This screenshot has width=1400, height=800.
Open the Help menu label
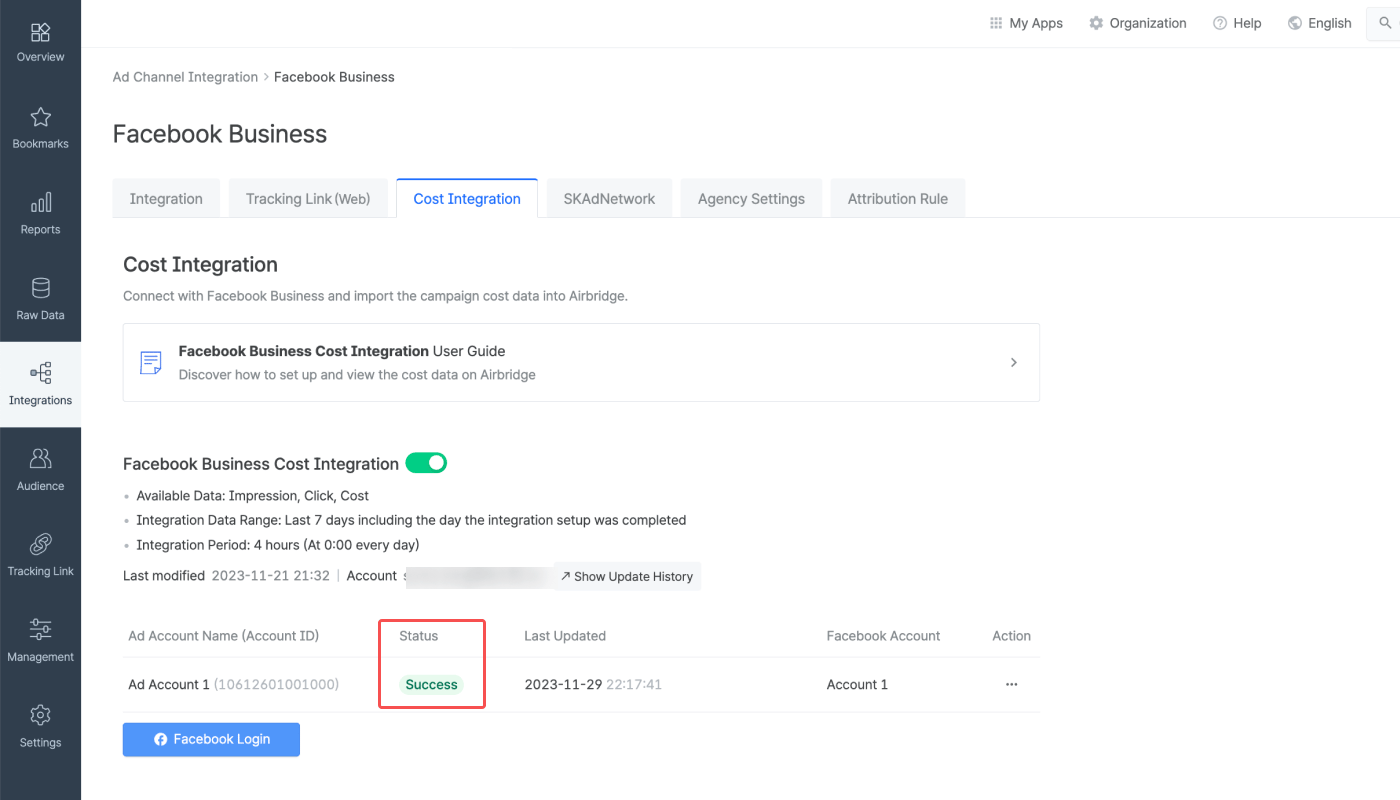(x=1247, y=23)
